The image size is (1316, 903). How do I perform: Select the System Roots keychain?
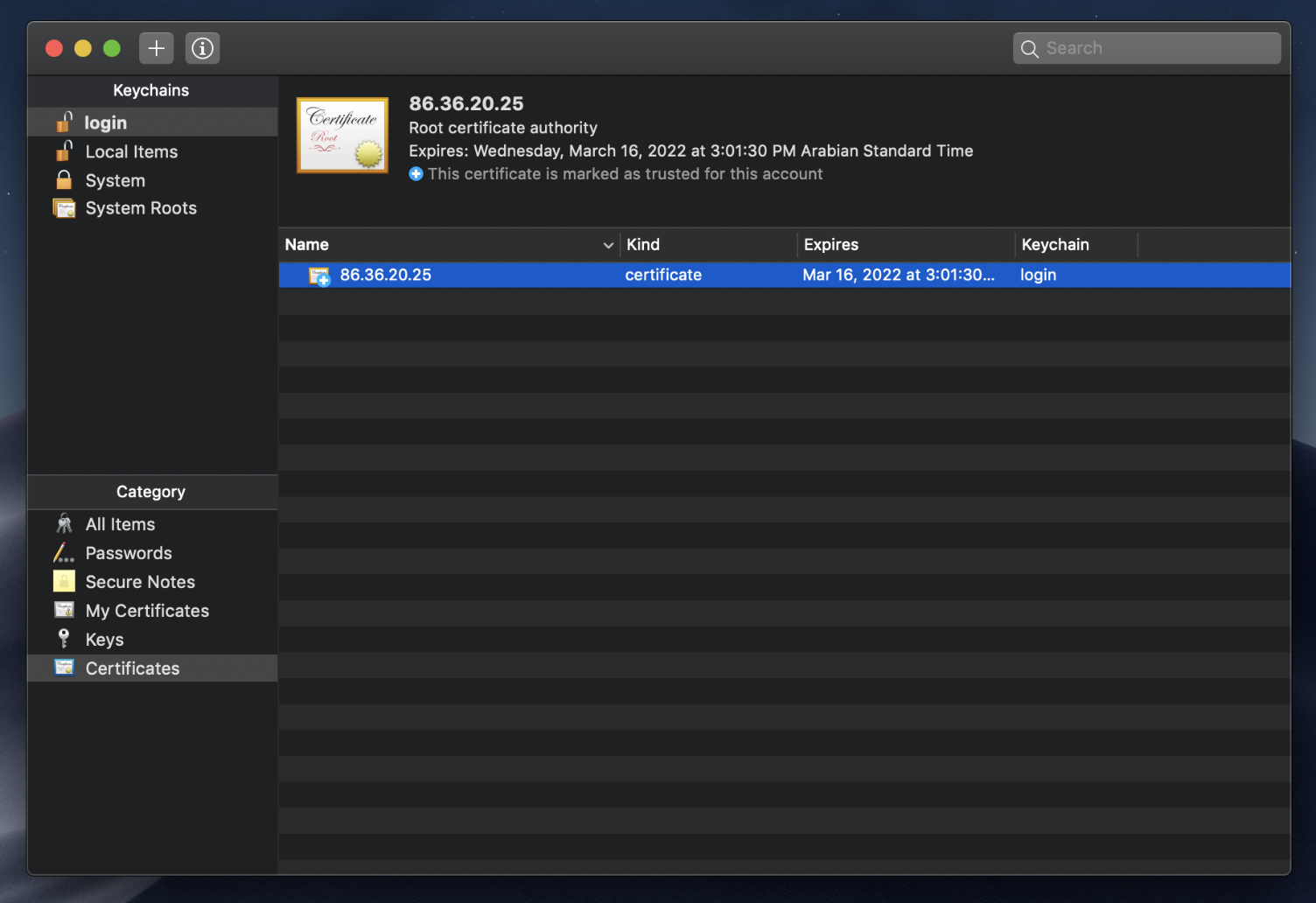click(152, 208)
